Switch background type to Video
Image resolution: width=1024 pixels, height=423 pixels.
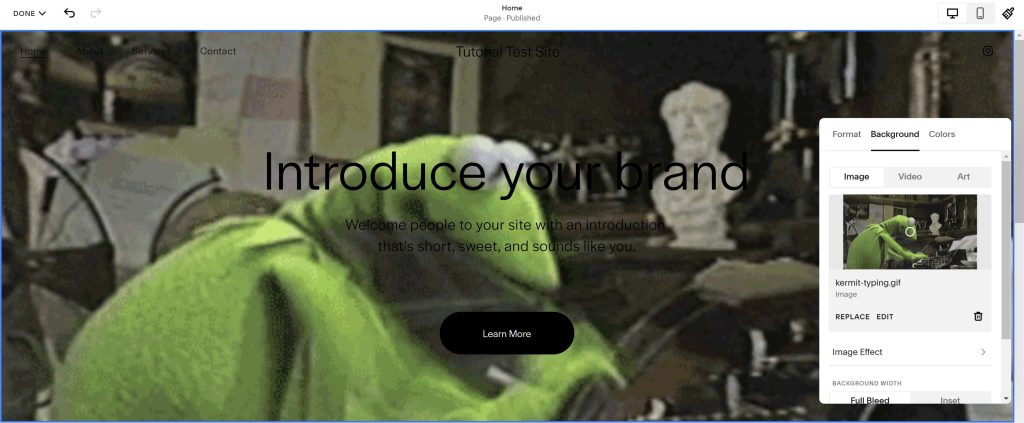click(910, 177)
